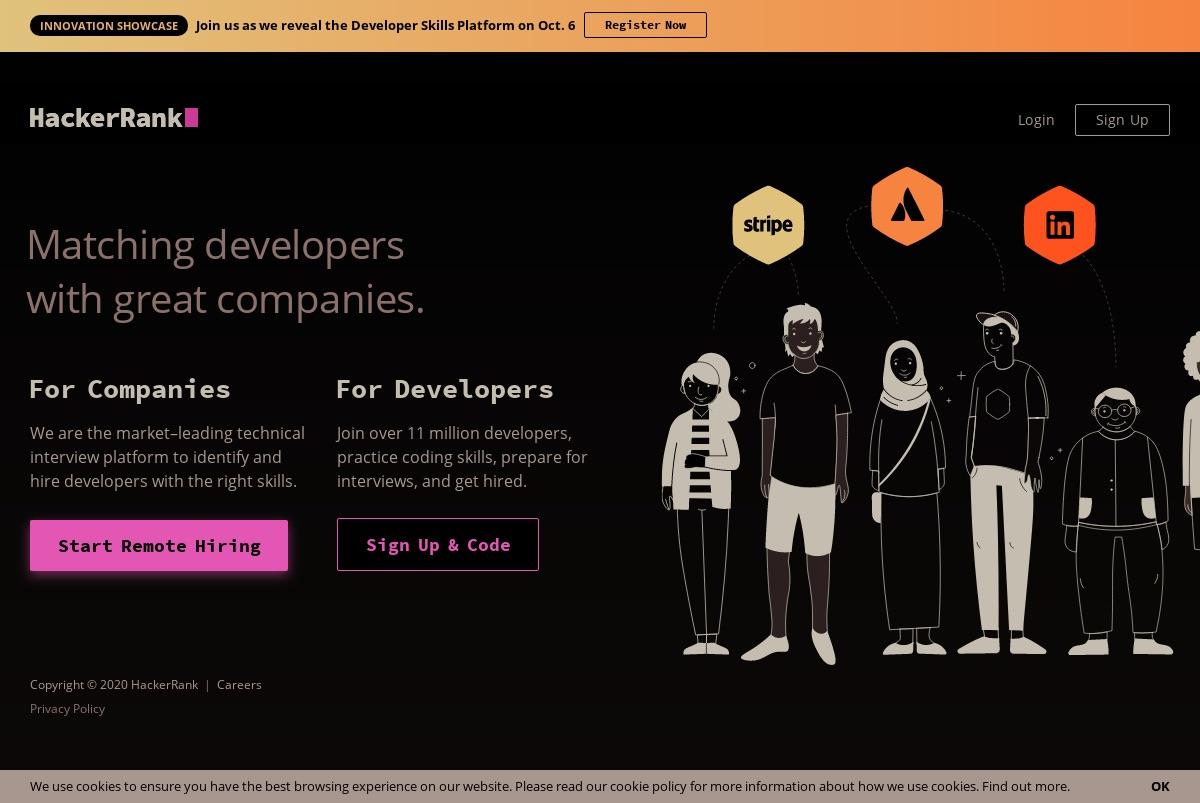Click the 'Join over 11 million developers' paragraph

click(x=462, y=457)
